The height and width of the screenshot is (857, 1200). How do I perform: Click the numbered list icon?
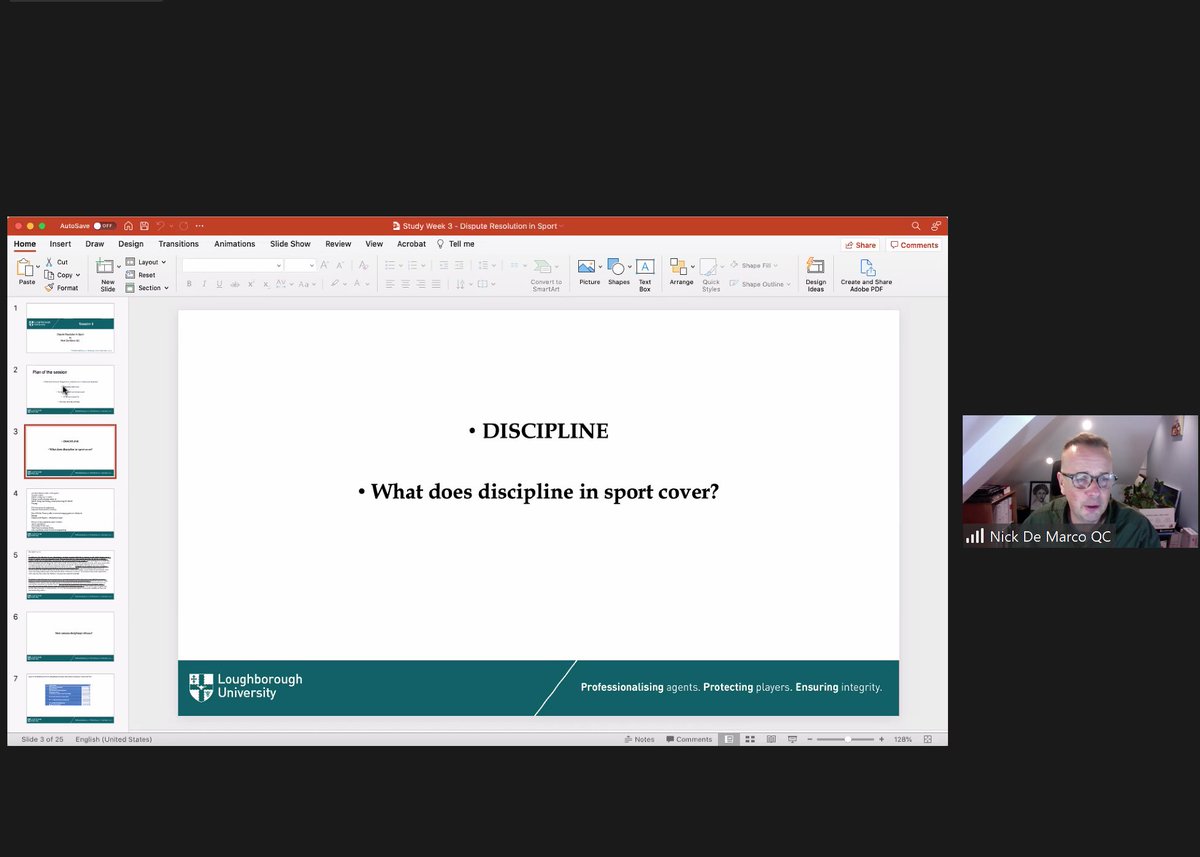pyautogui.click(x=413, y=265)
